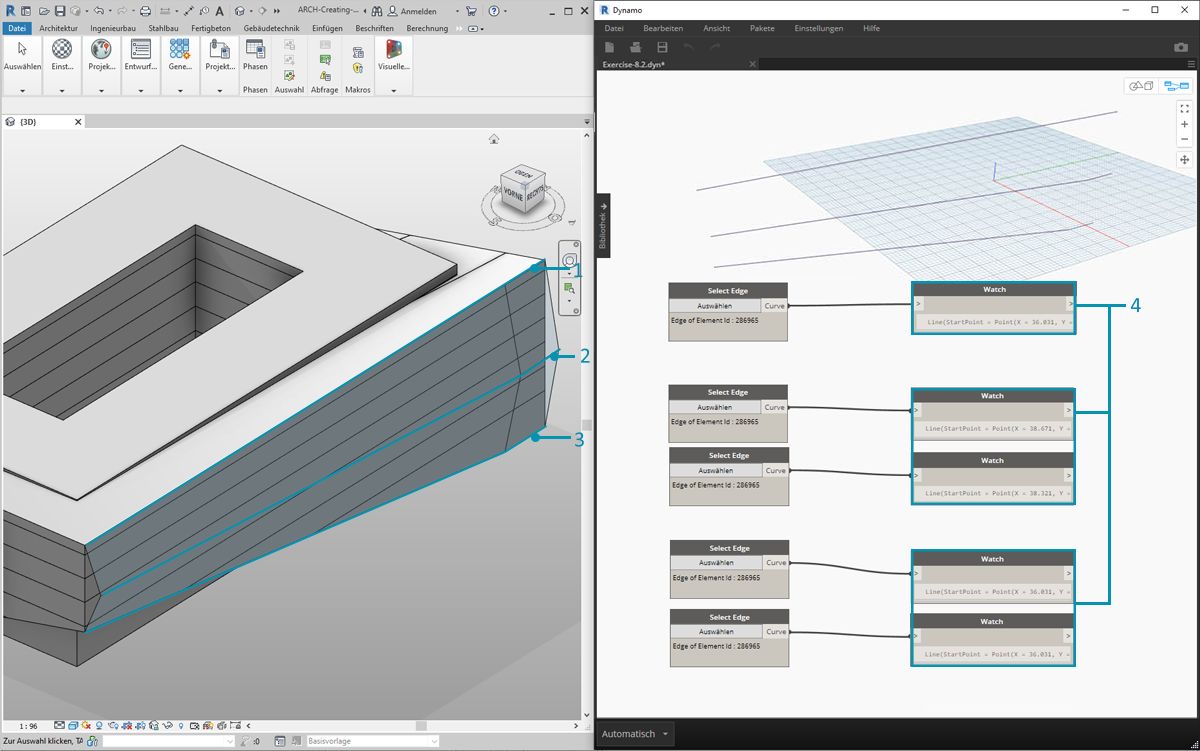Viewport: 1200px width, 751px height.
Task: Open Dynamo Hilfe menu
Action: click(x=871, y=28)
